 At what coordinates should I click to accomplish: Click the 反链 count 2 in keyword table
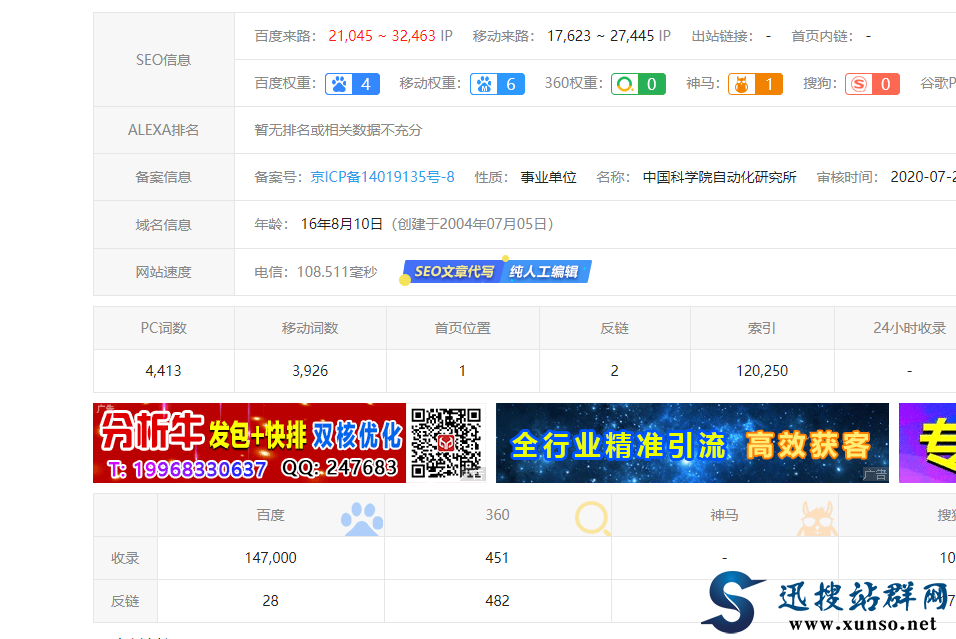tap(615, 371)
